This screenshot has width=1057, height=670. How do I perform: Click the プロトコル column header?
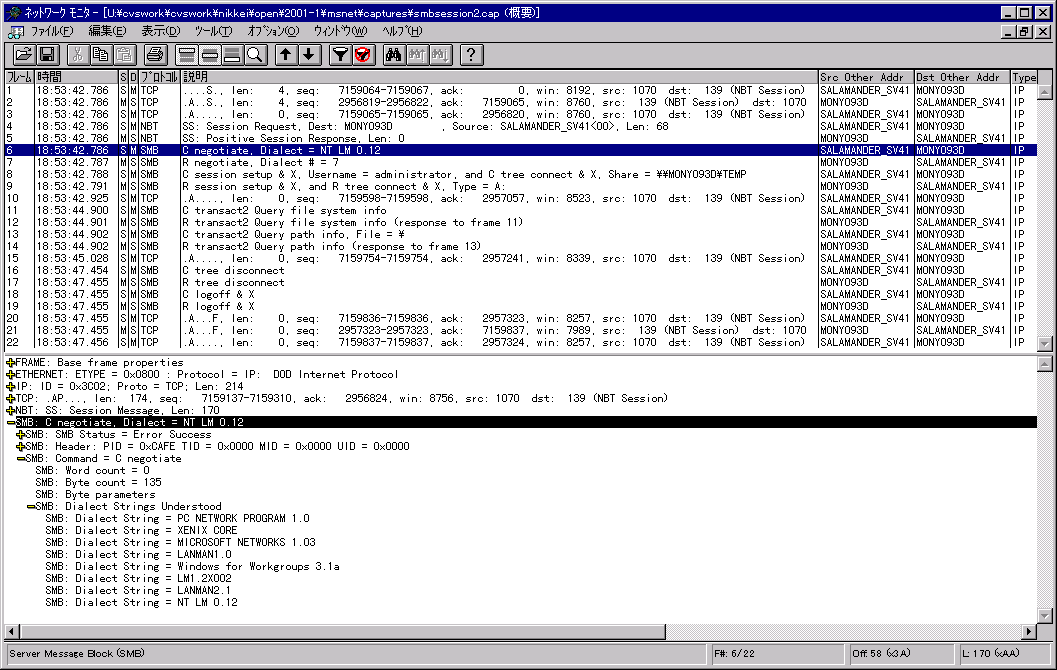coord(159,77)
